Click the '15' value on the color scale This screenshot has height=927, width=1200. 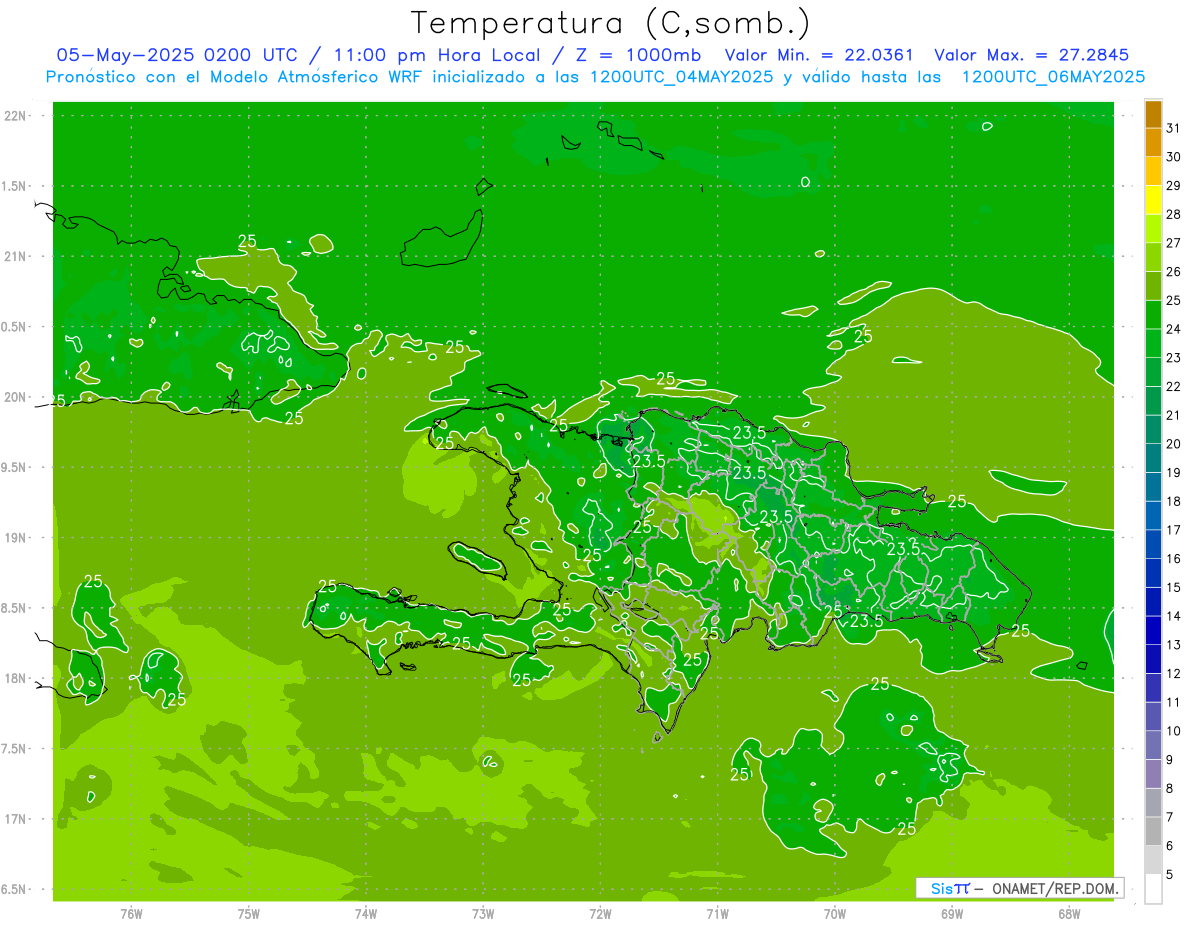1174,588
